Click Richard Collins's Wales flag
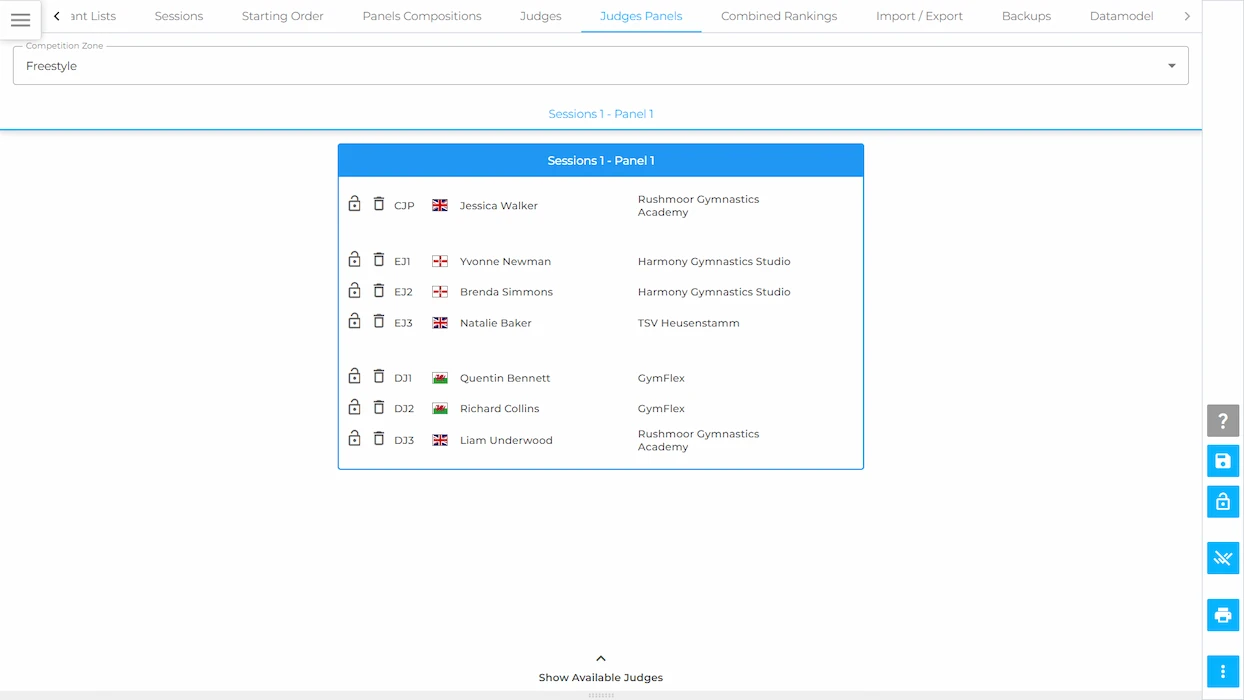 pos(440,409)
